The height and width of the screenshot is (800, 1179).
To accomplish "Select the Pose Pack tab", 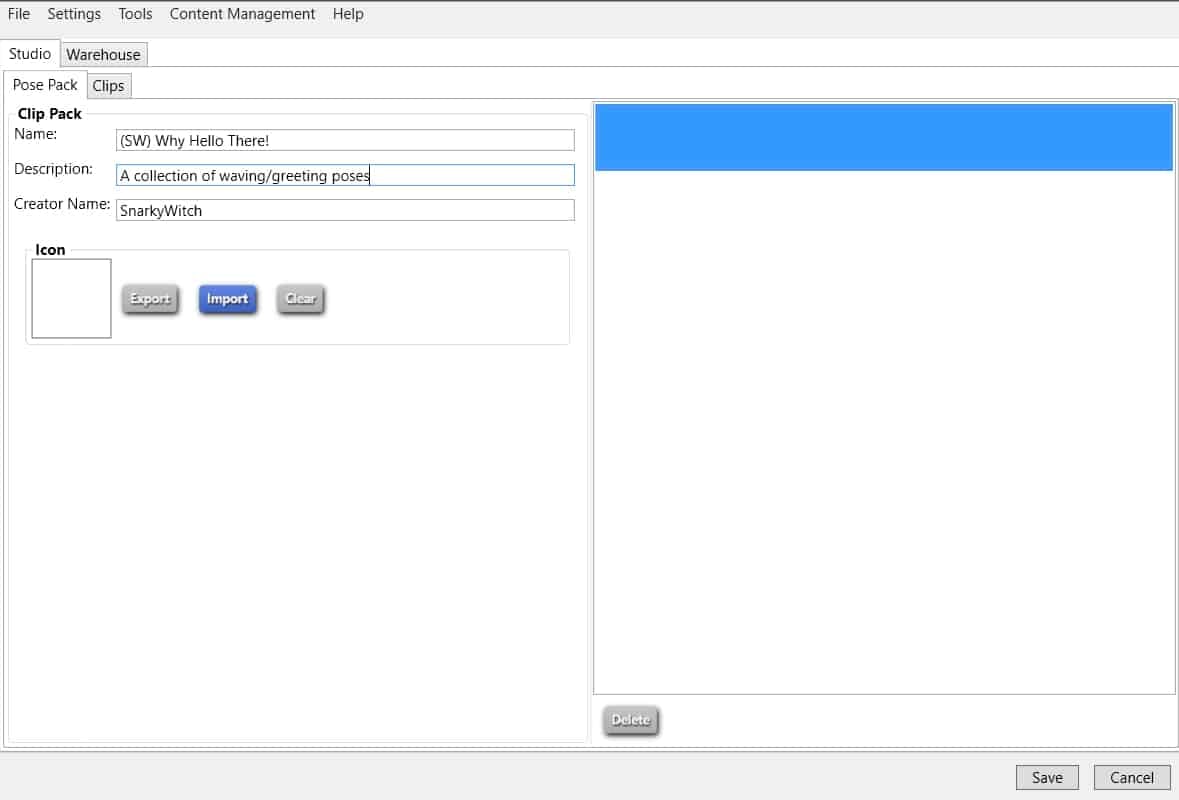I will point(45,84).
